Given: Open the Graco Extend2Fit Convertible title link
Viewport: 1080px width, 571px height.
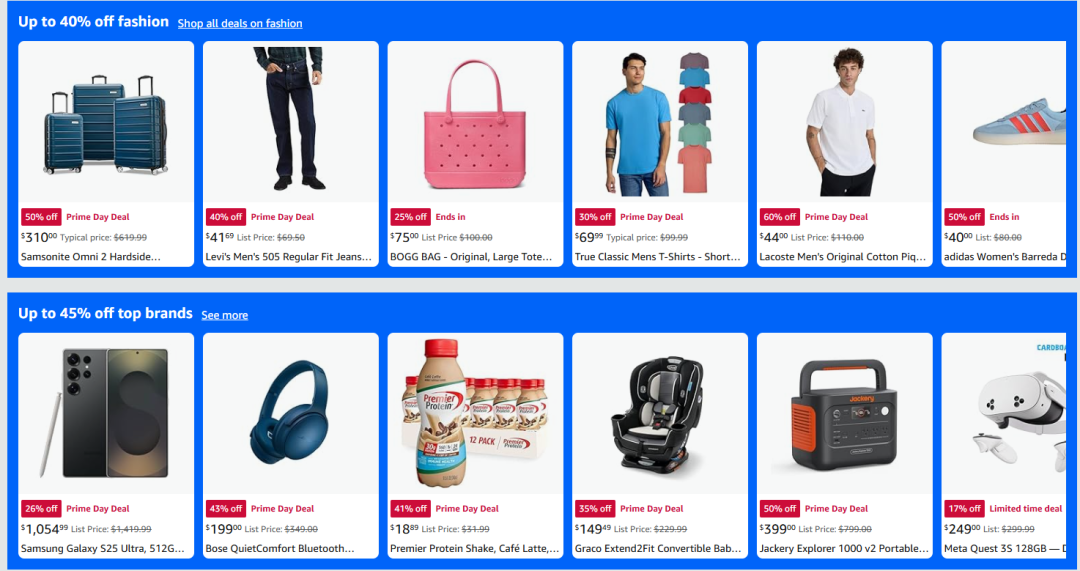Looking at the screenshot, I should 658,548.
